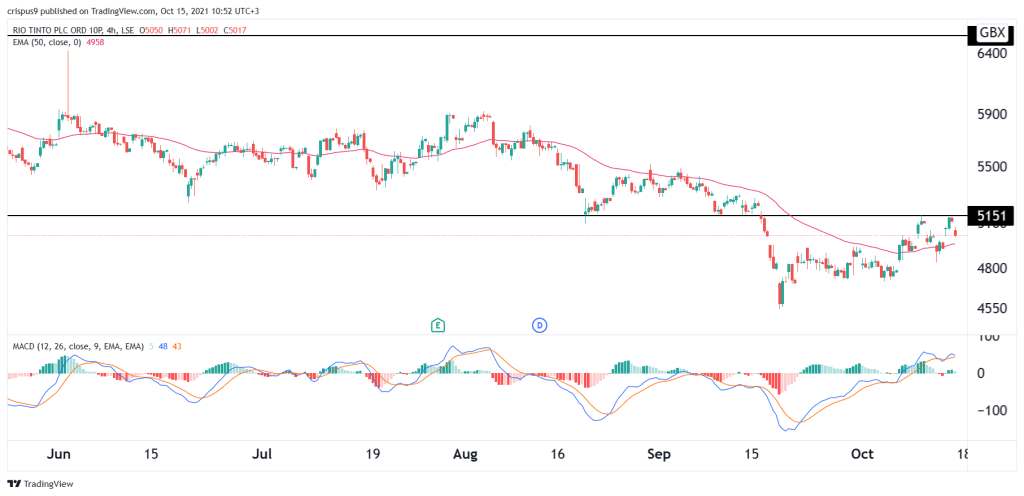Click the Jul label on time axis
The image size is (1024, 496).
click(x=261, y=454)
